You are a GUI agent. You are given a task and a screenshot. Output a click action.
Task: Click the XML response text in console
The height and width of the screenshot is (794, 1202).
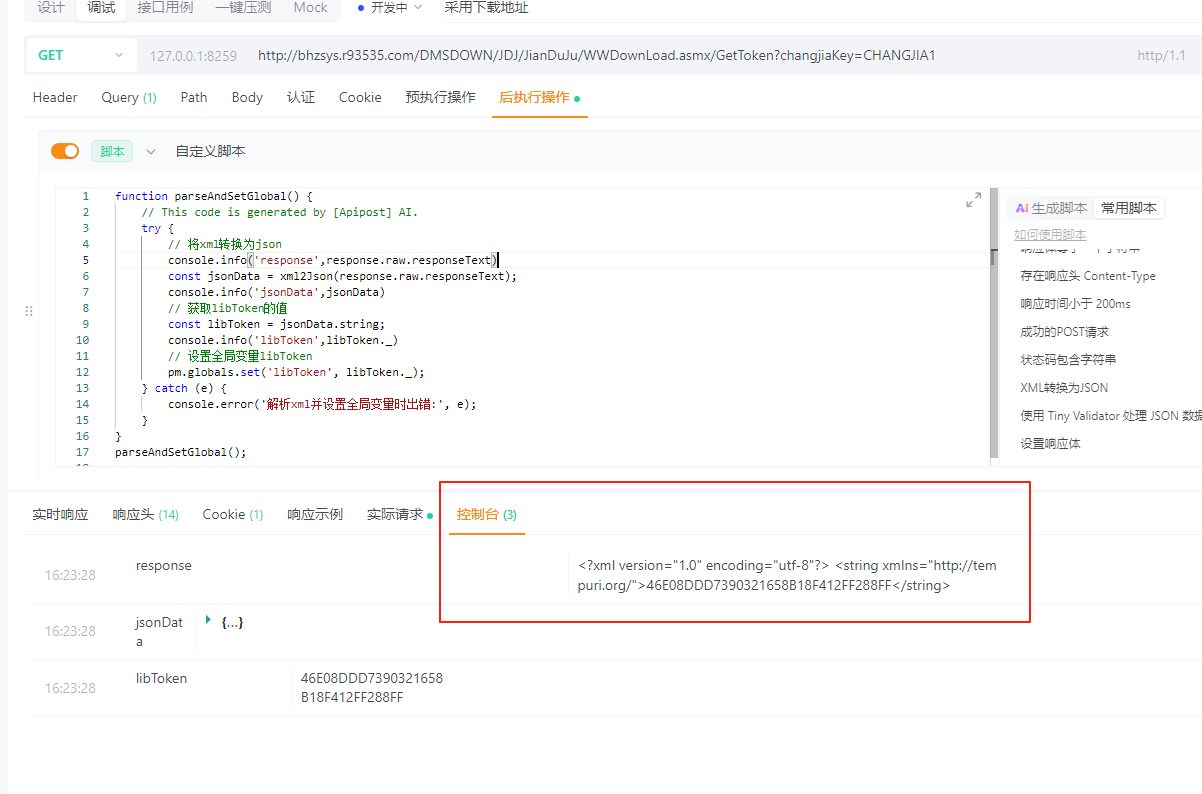coord(787,576)
